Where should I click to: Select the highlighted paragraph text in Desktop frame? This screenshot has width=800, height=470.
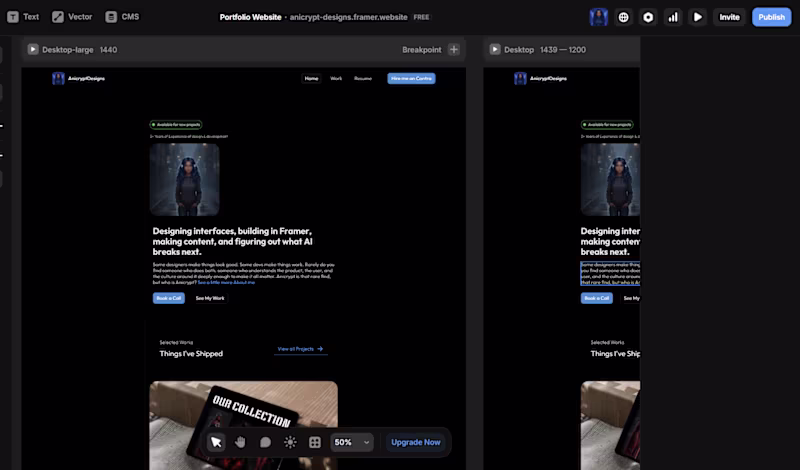pos(610,274)
